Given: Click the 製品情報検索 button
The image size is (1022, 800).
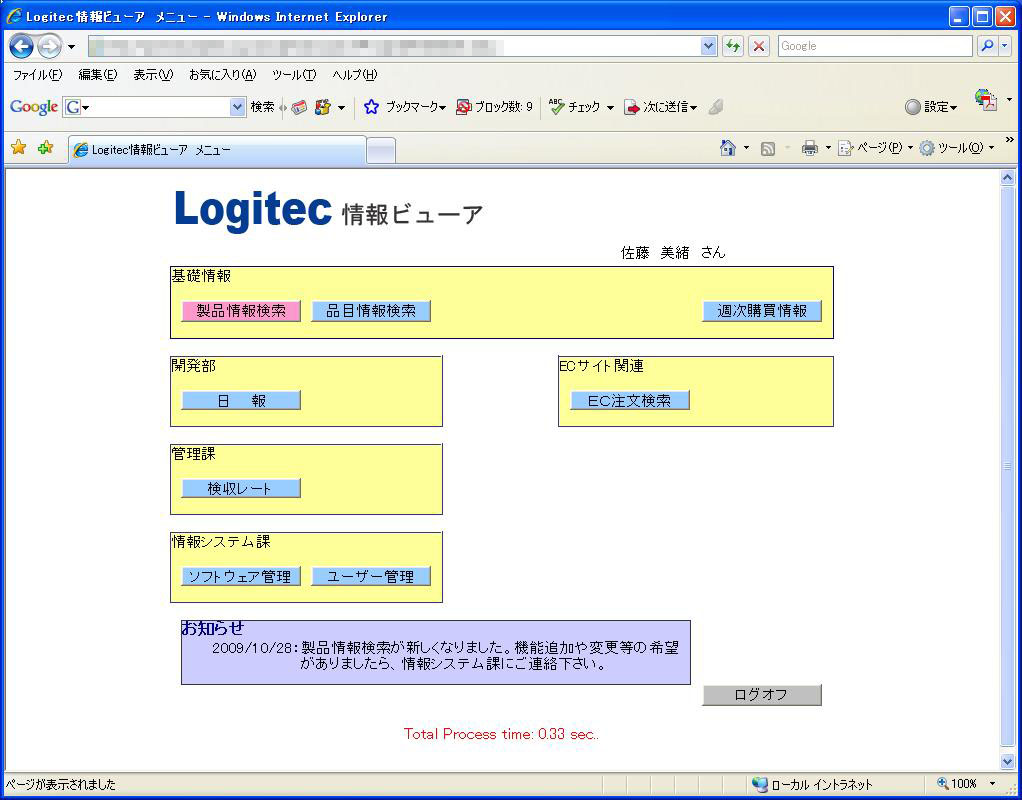Looking at the screenshot, I should coord(241,311).
